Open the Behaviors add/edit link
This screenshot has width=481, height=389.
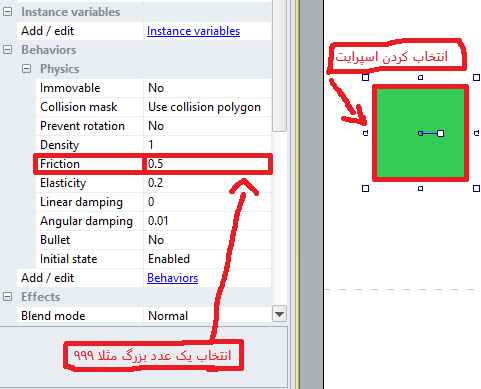tap(173, 278)
